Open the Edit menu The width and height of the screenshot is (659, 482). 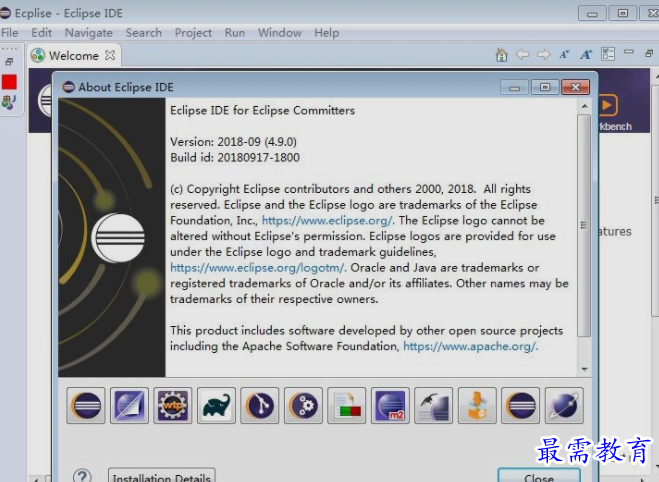(x=42, y=33)
